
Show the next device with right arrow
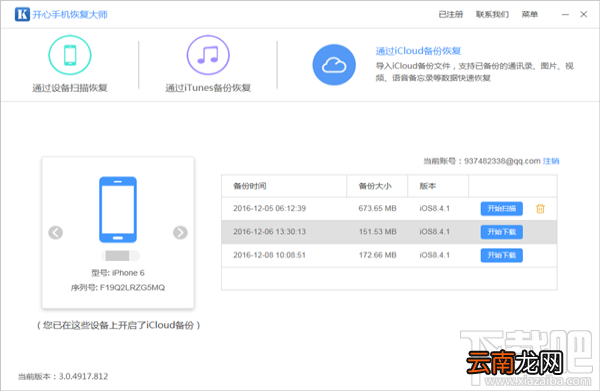click(x=180, y=232)
